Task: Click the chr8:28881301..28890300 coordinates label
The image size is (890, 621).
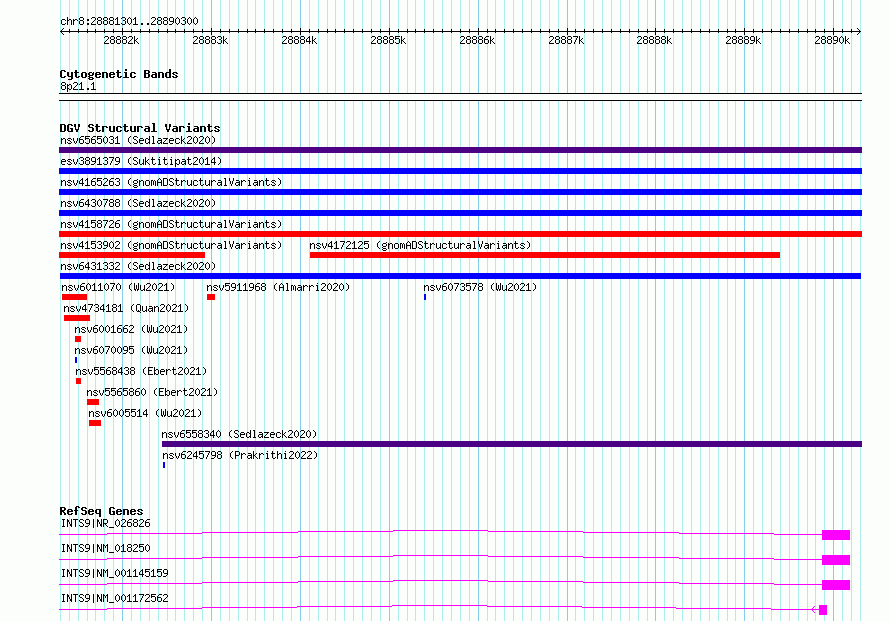Action: click(129, 21)
